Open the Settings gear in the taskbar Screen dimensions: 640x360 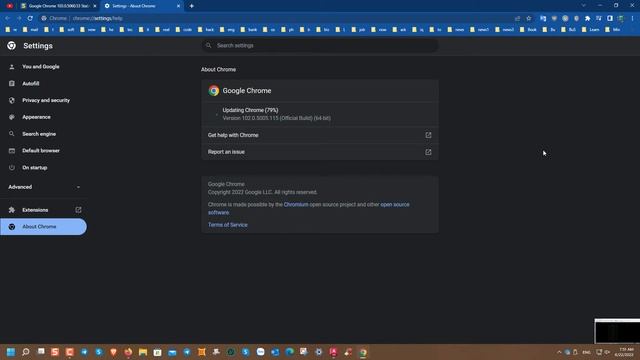319,352
